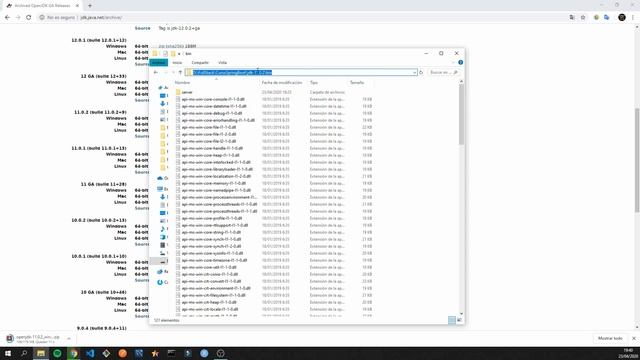The width and height of the screenshot is (640, 360).
Task: Open the Vista ribbon tab
Action: 222,62
